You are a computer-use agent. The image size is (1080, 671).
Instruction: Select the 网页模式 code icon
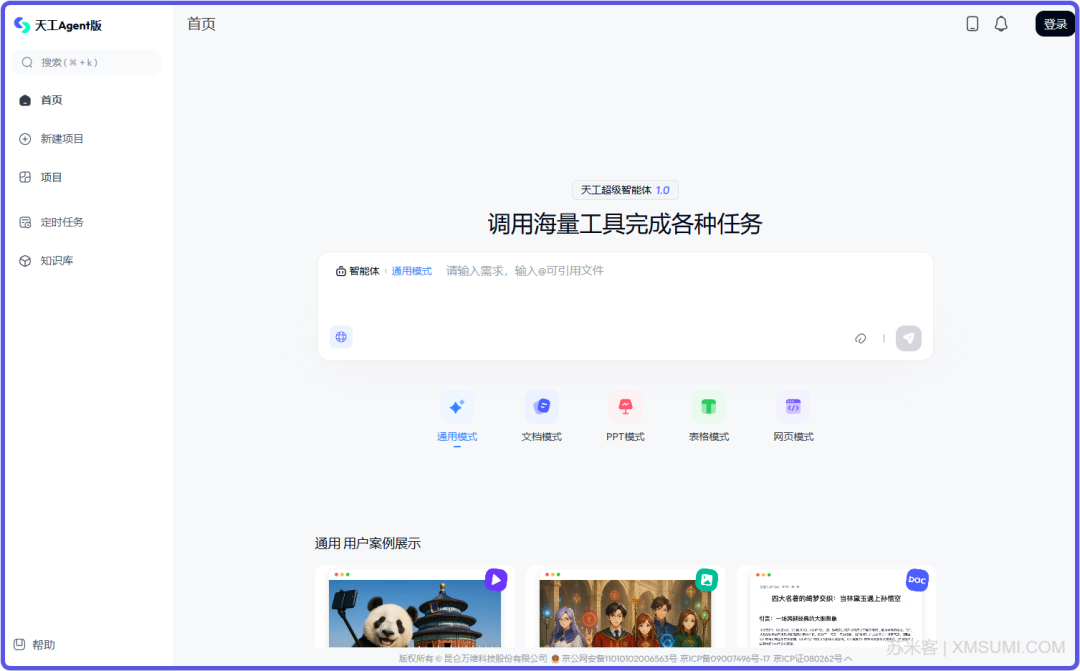tap(793, 407)
